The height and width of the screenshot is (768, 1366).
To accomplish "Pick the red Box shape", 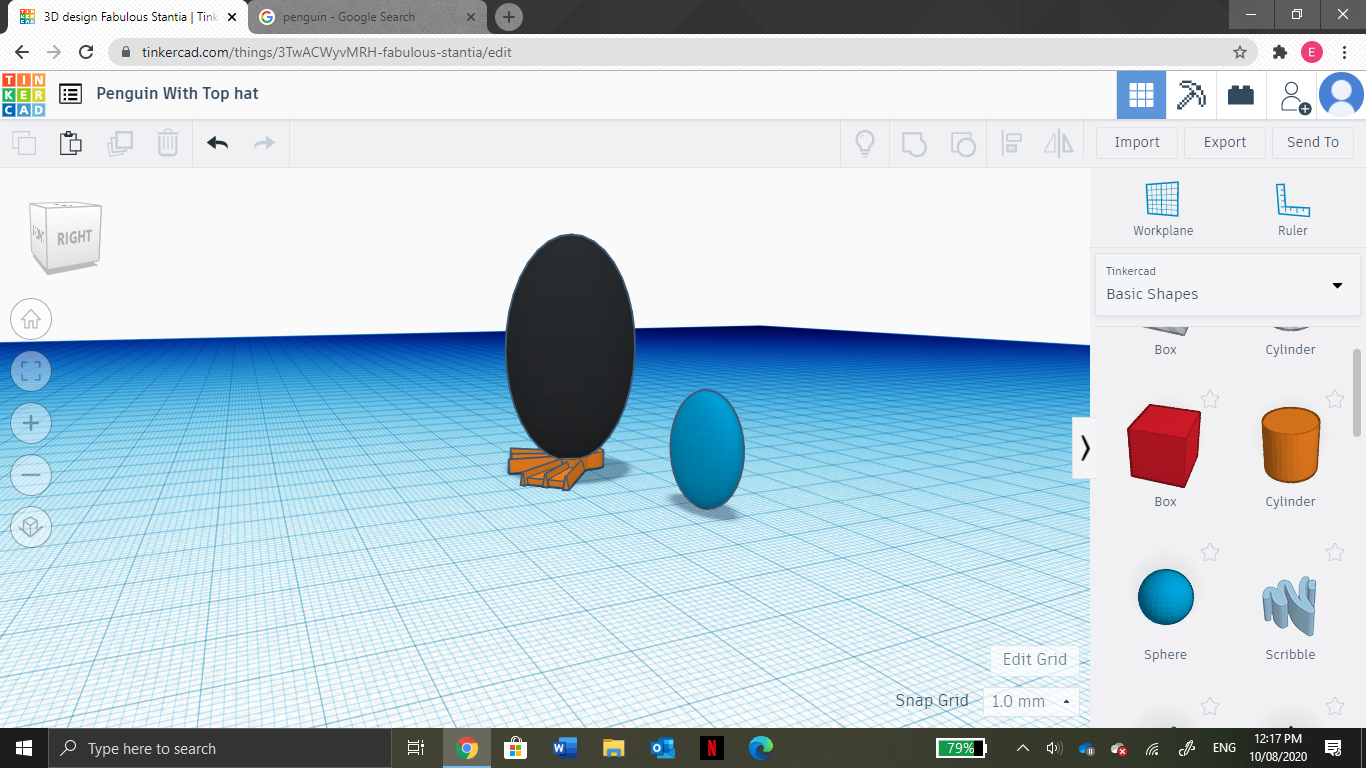I will 1164,446.
